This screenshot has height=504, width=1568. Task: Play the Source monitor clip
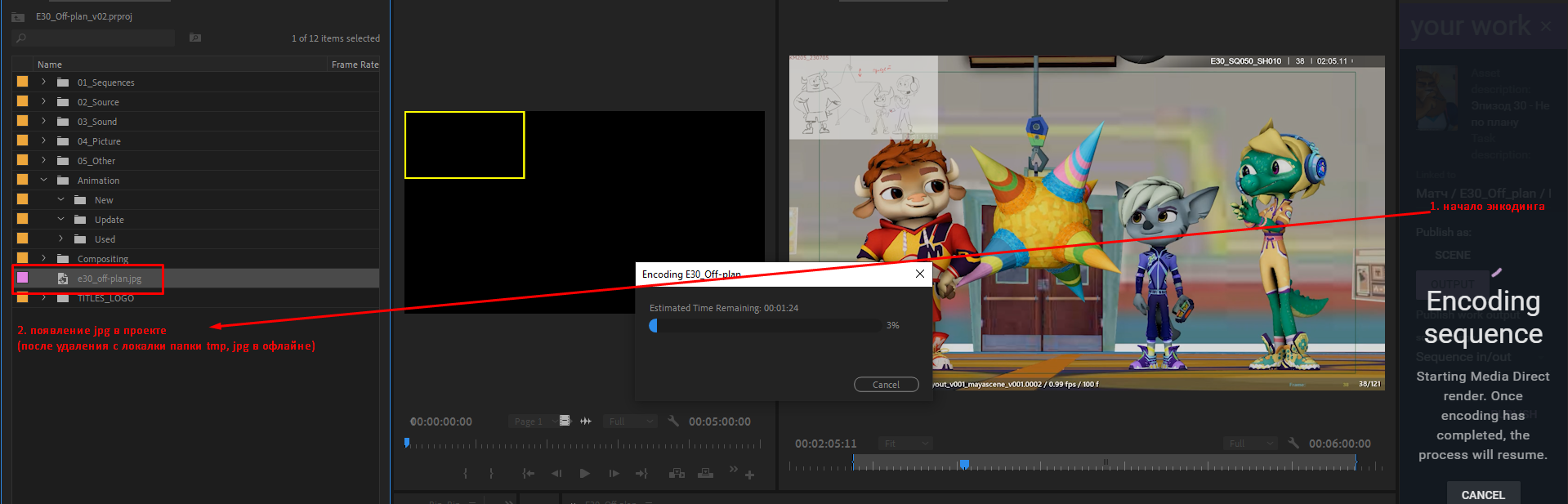585,474
